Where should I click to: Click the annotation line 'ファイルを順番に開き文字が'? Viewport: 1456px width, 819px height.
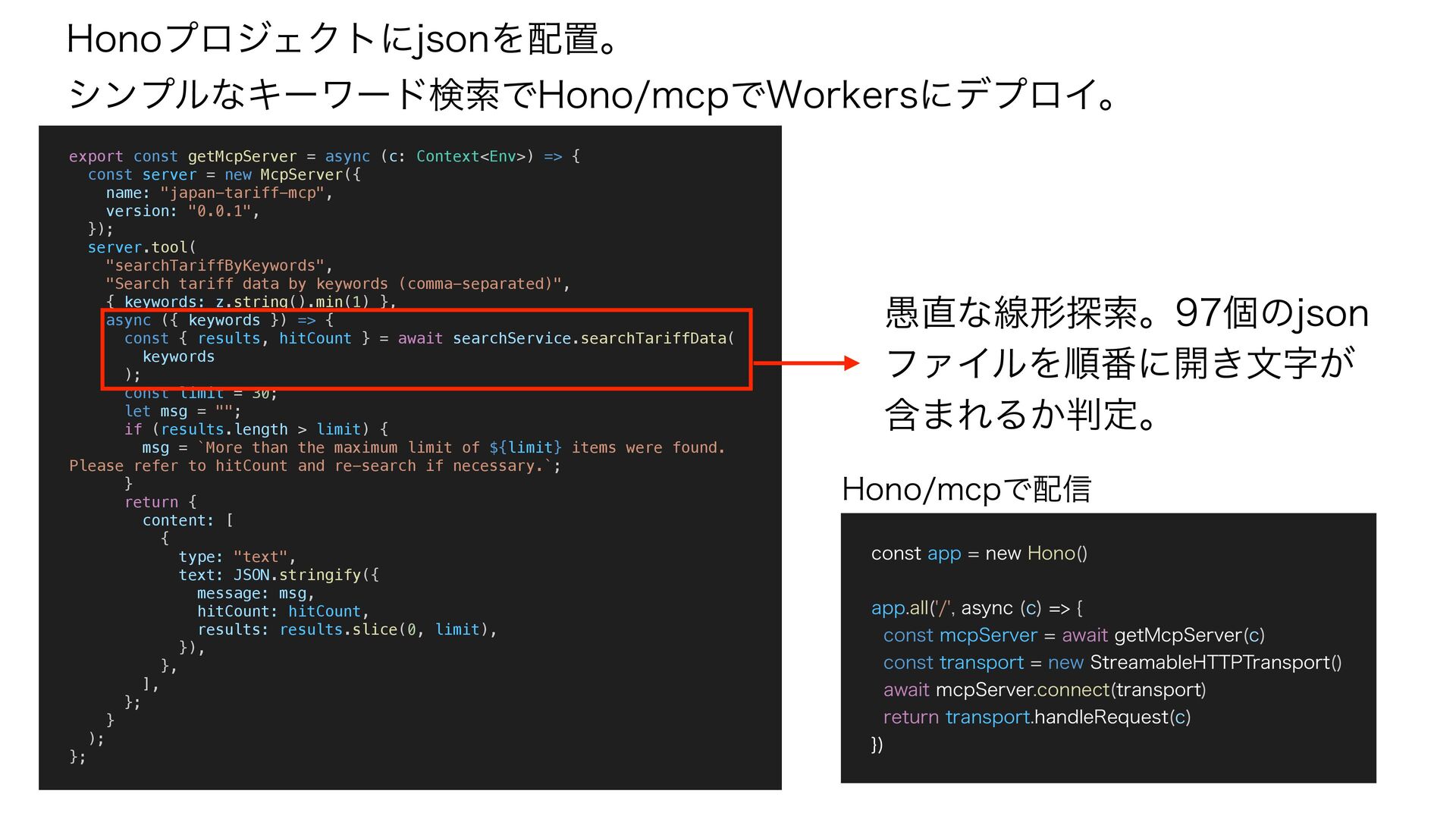click(1119, 362)
